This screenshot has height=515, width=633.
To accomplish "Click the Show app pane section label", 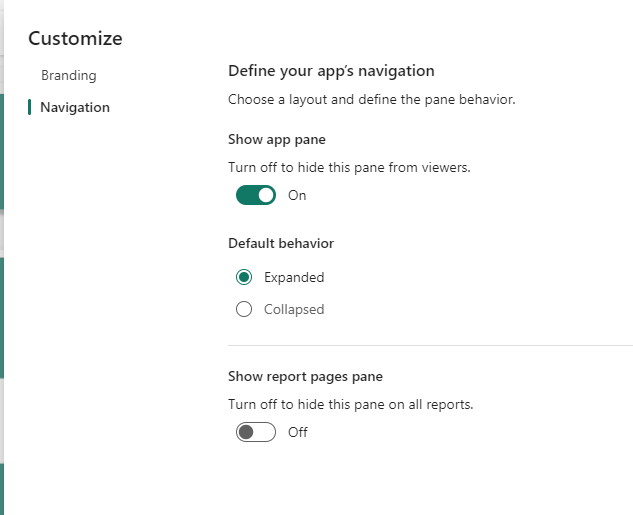I will [x=277, y=139].
